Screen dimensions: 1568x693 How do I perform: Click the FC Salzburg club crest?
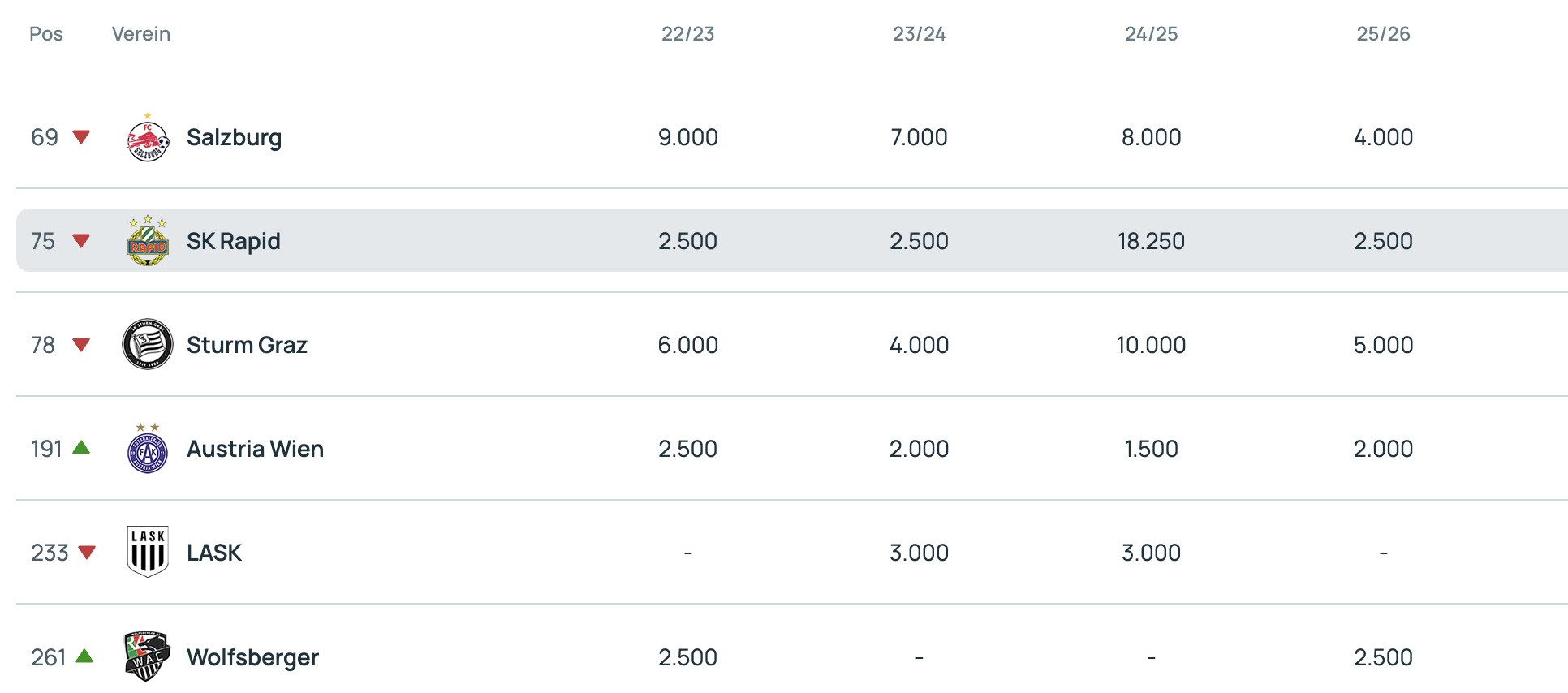coord(148,138)
